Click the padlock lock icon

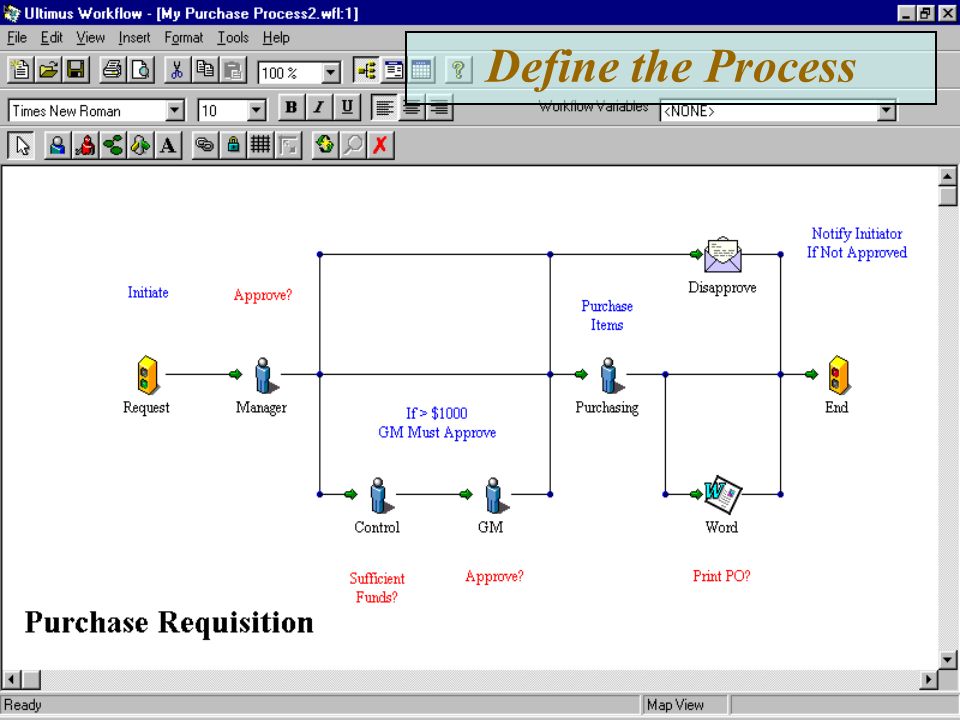point(233,146)
